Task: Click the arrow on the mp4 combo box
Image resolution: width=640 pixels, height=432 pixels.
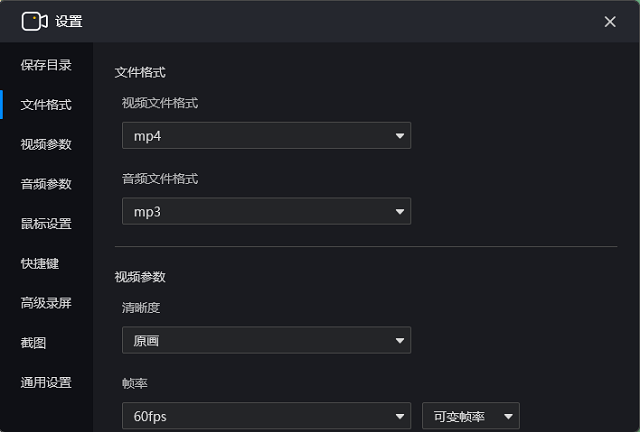Action: tap(400, 136)
